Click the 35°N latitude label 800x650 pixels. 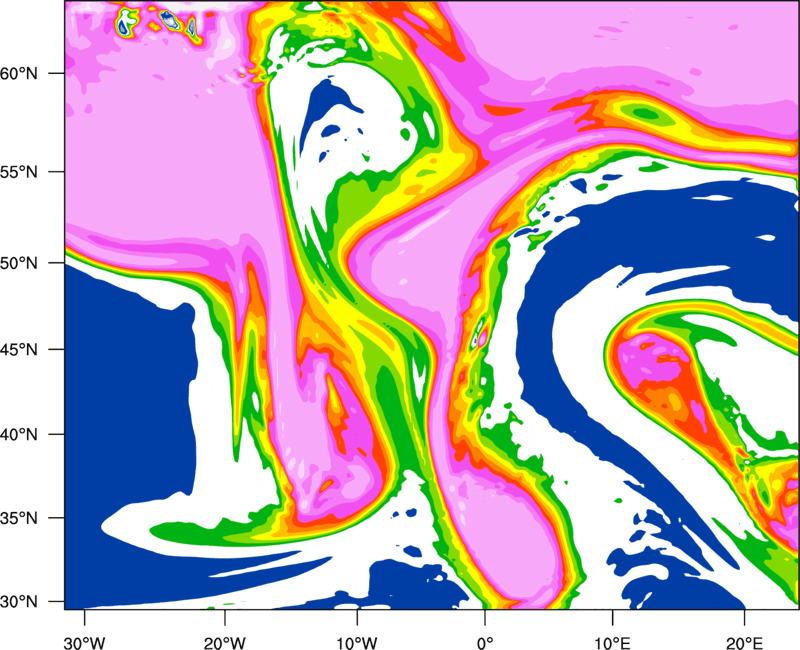19,519
